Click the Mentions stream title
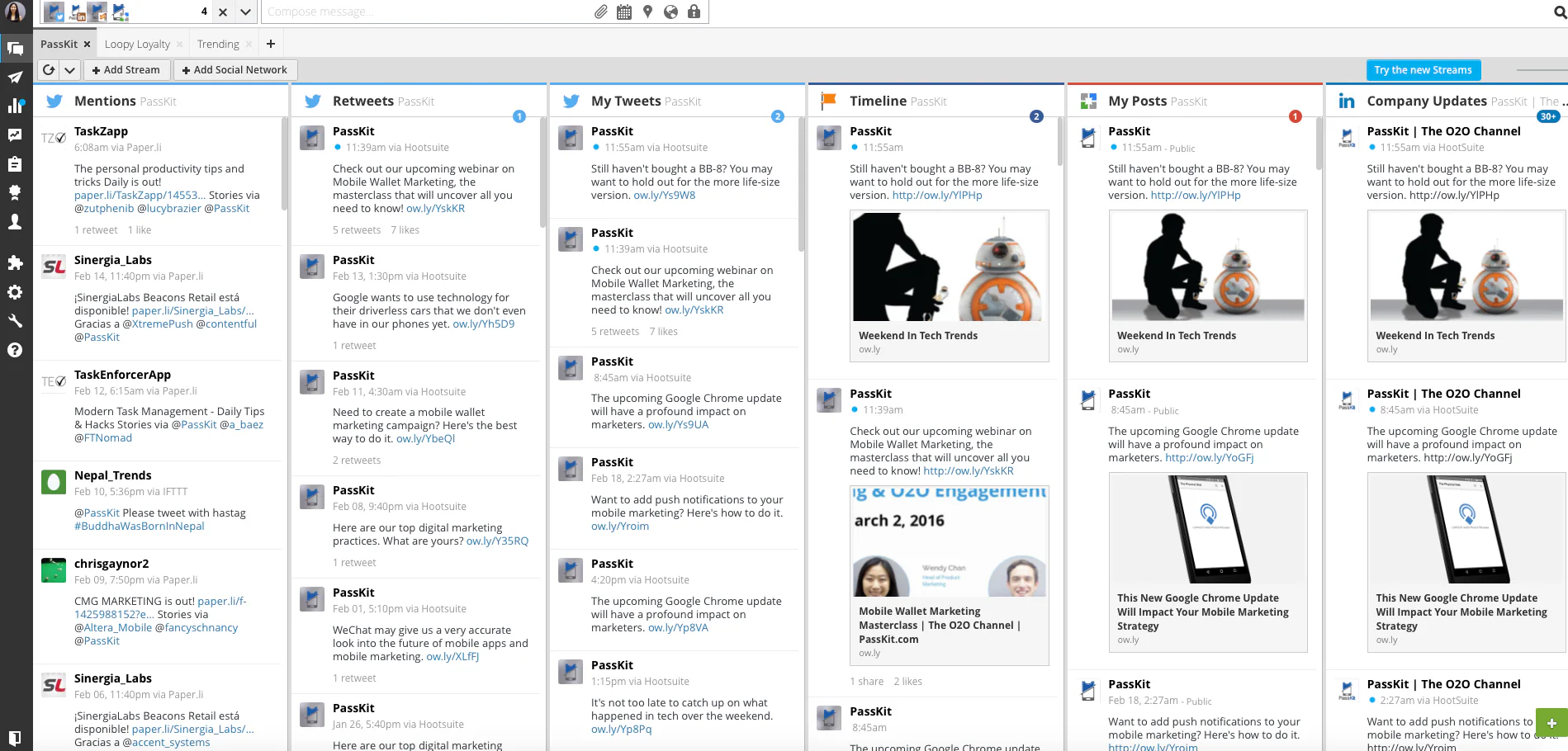The image size is (1568, 751). tap(105, 101)
